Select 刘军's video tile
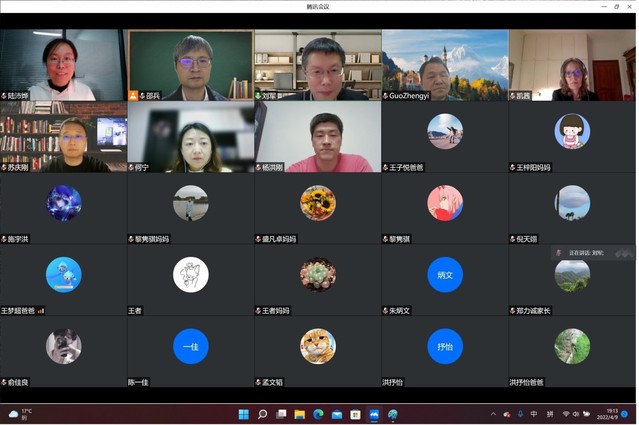 coord(318,64)
